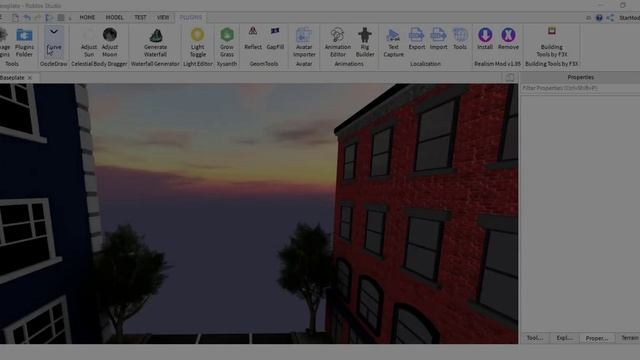Open the Animation Editor
Image resolution: width=640 pixels, height=360 pixels.
(x=338, y=42)
